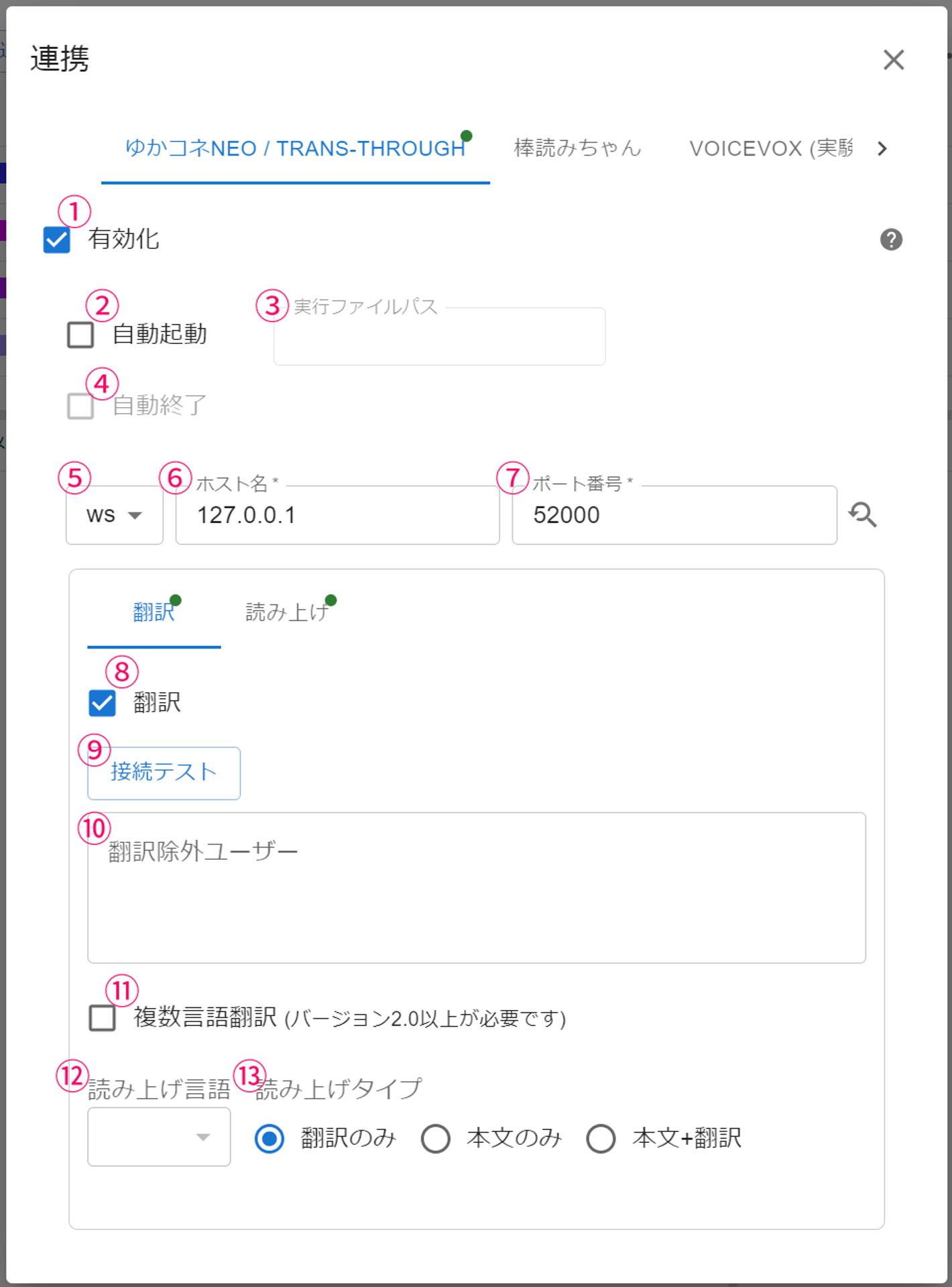Expand the 読み上げ言語 dropdown
The image size is (952, 1287).
(x=159, y=1137)
